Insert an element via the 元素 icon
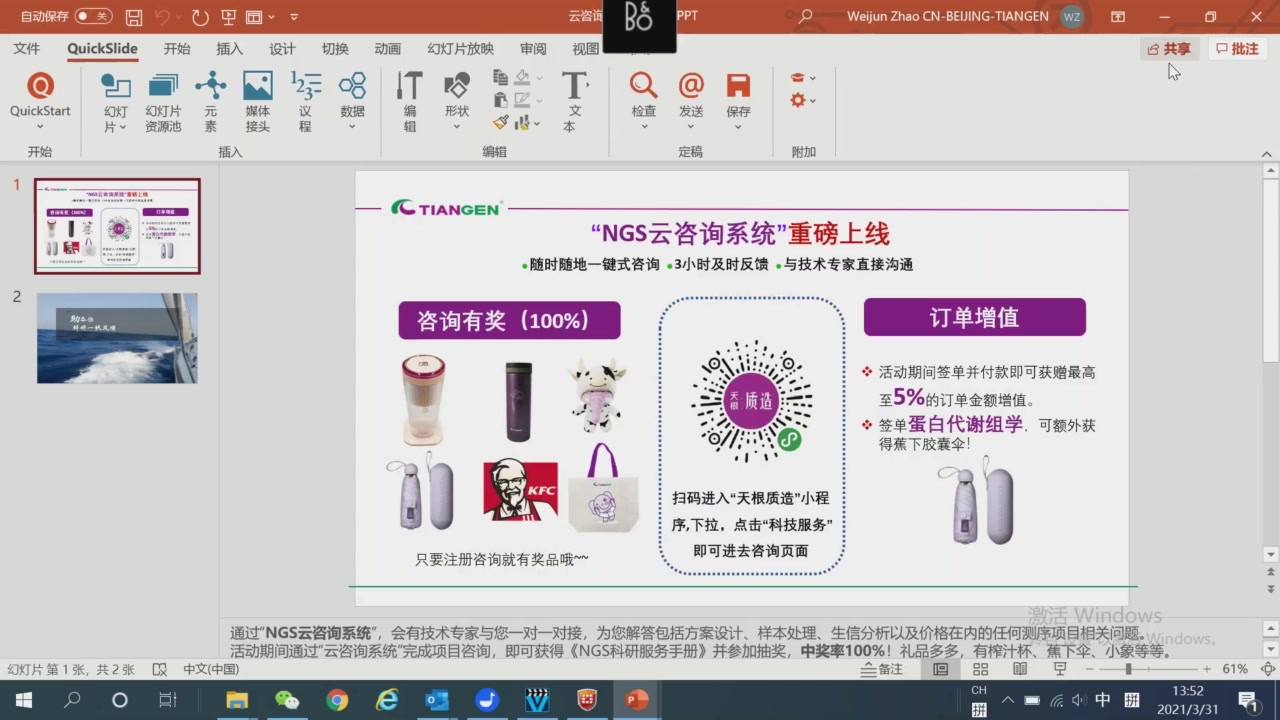Screen dimensions: 1280x720 (x=210, y=102)
